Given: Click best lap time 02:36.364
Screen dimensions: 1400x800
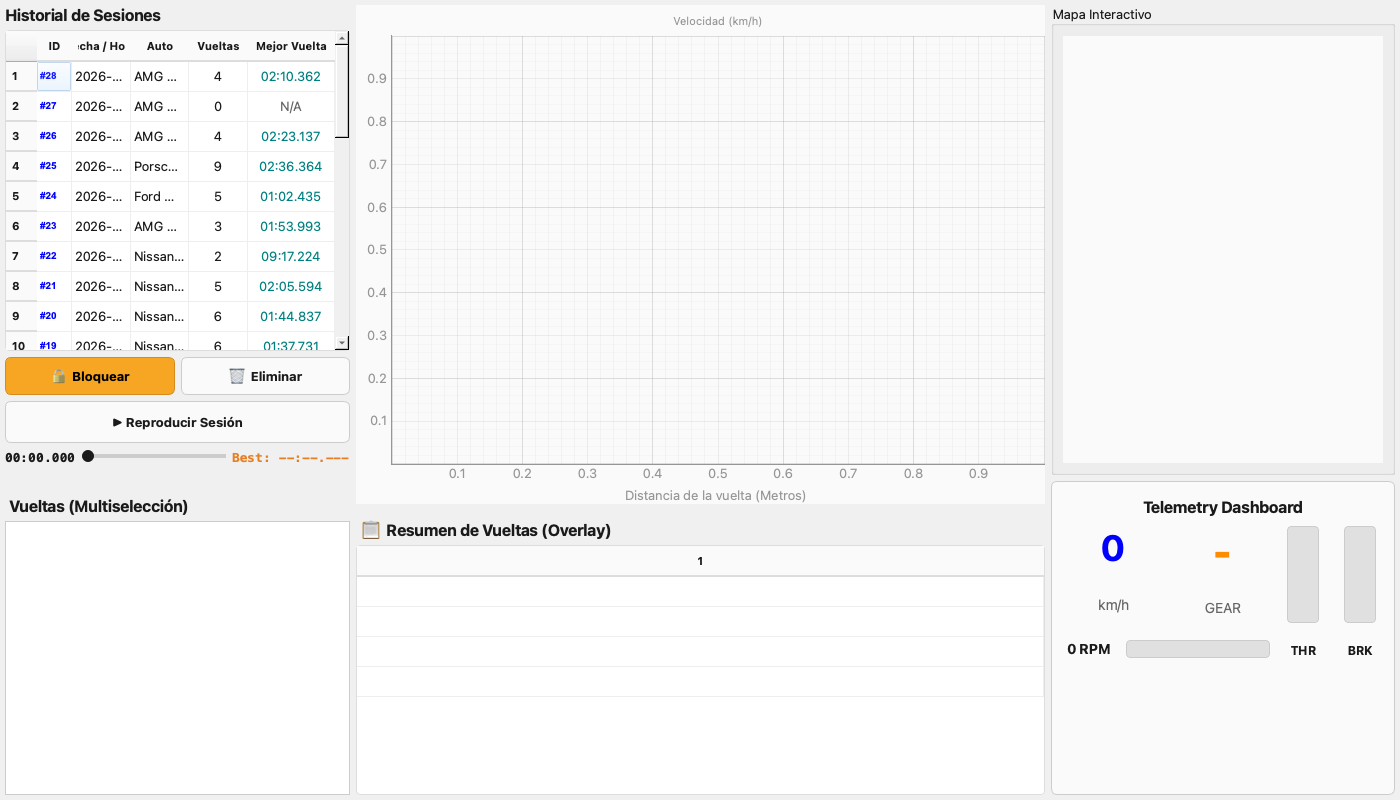Looking at the screenshot, I should pyautogui.click(x=291, y=166).
